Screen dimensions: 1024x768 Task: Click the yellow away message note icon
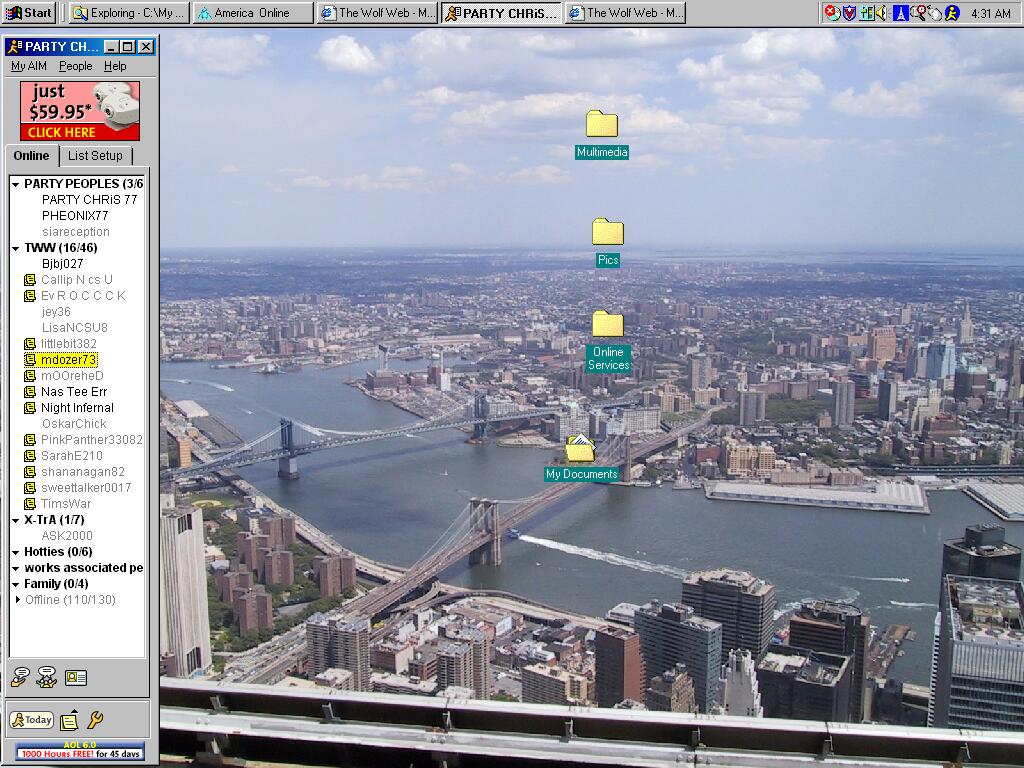coord(68,720)
